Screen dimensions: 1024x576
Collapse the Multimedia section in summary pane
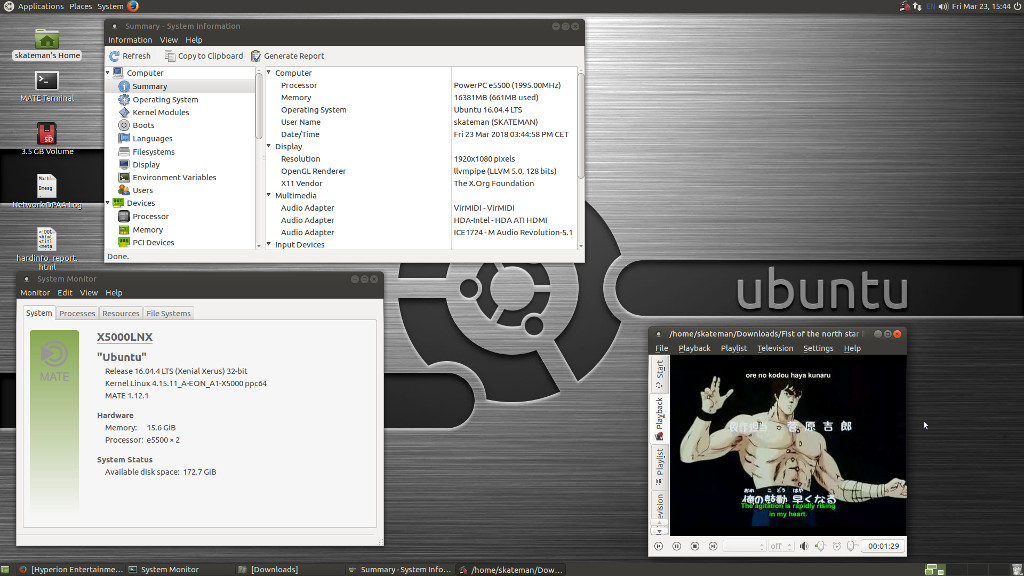268,195
